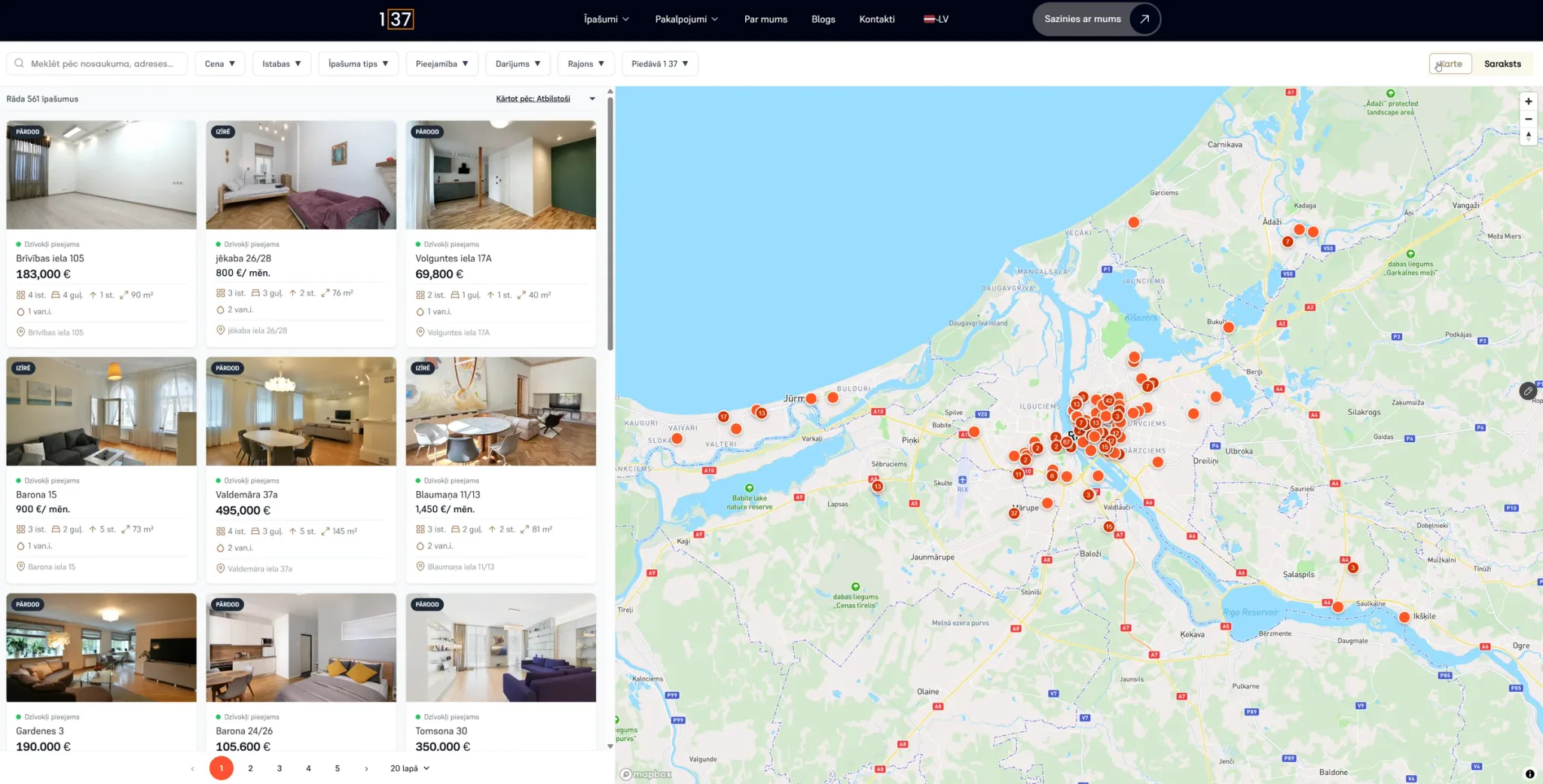This screenshot has height=784, width=1543.
Task: Open the Brīvības iela 105 listing title
Action: point(50,258)
